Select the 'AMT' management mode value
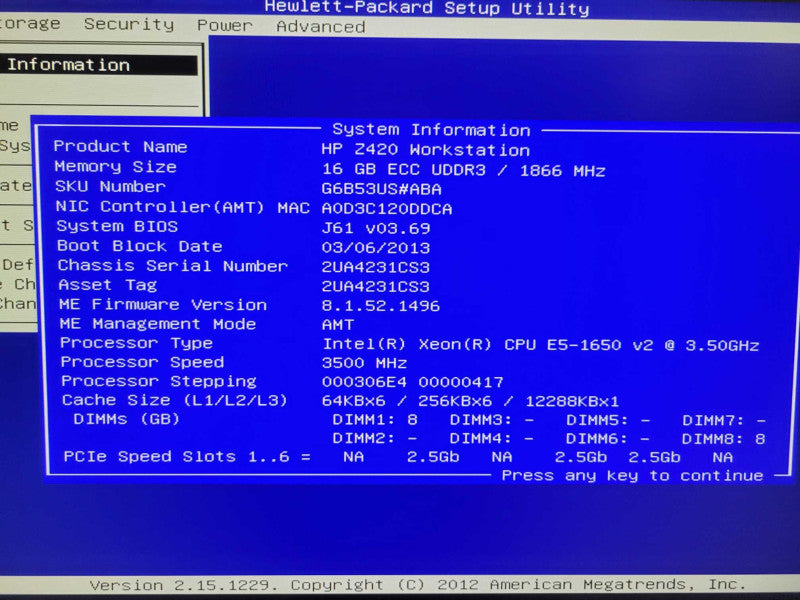Image resolution: width=800 pixels, height=600 pixels. click(x=338, y=325)
